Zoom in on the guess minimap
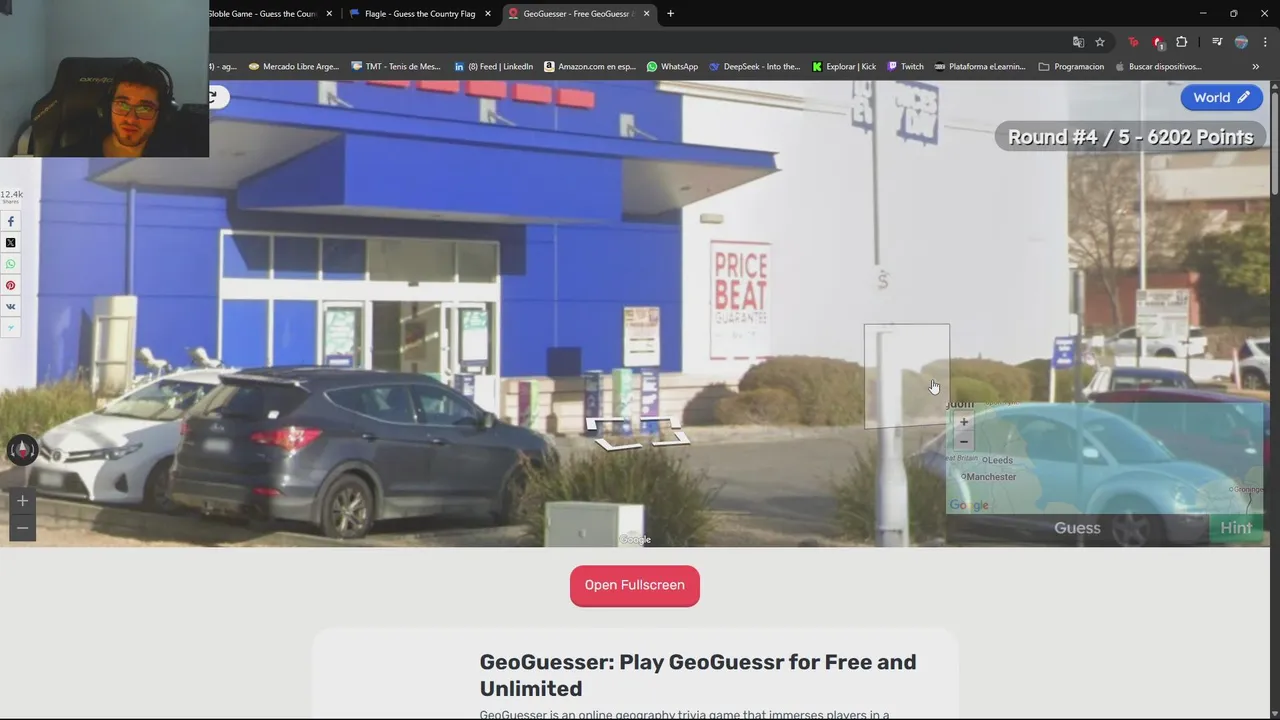 coord(964,422)
